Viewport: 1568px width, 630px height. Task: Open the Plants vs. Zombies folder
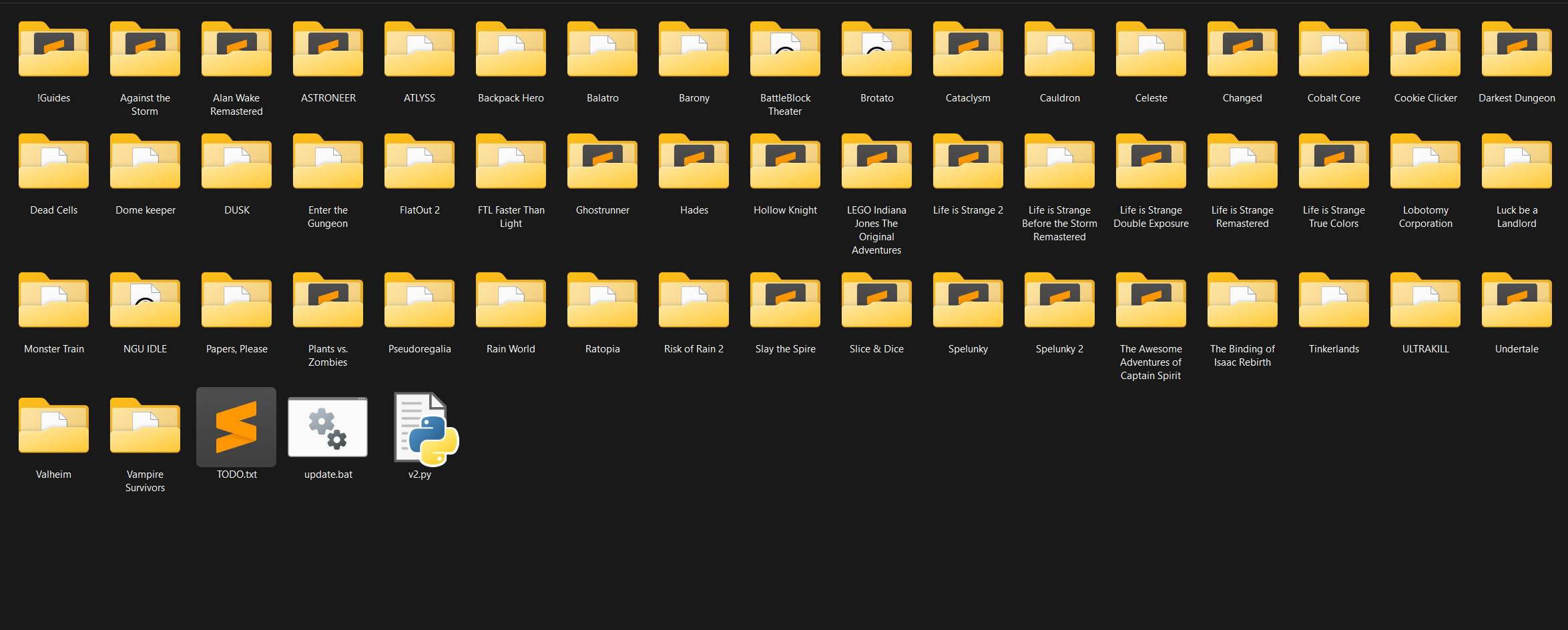click(x=328, y=300)
